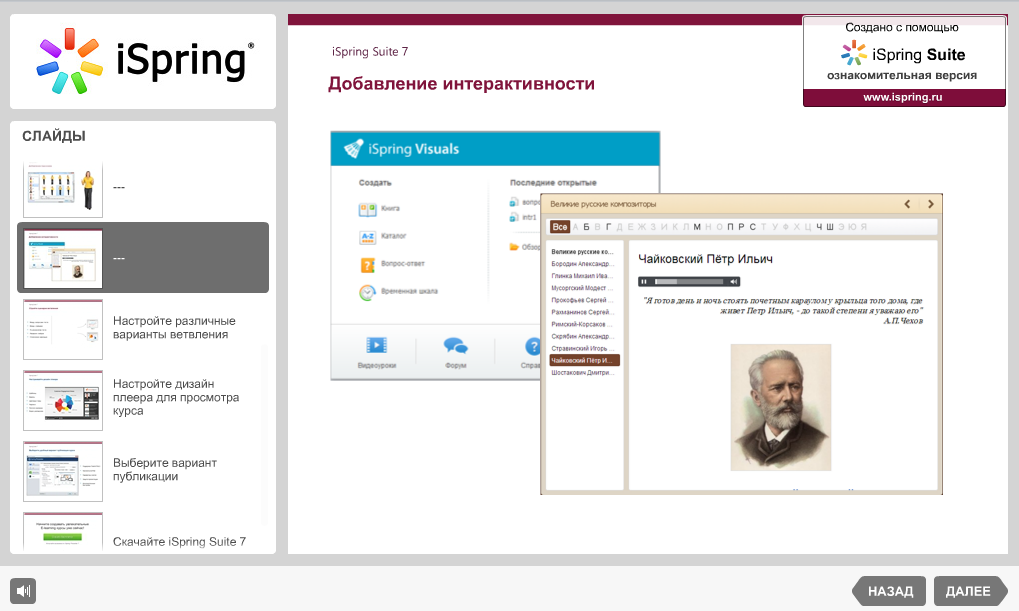The image size is (1019, 611).
Task: Select Рахманинов Сергей in the composer list
Action: pyautogui.click(x=583, y=313)
